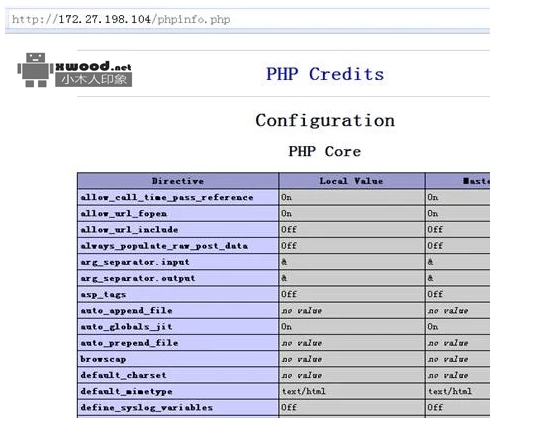Click the xwood.net robot logo
The width and height of the screenshot is (534, 434).
[x=75, y=70]
